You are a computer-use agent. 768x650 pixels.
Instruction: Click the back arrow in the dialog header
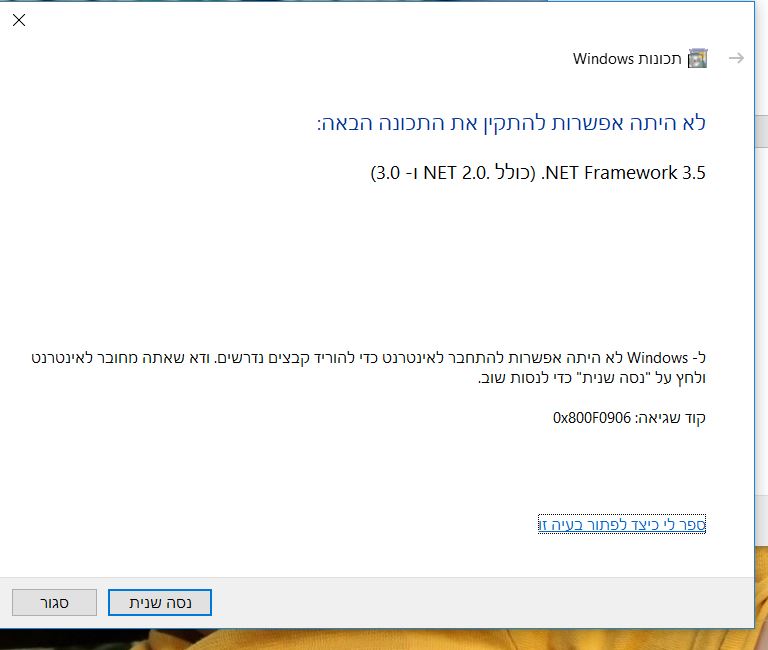(736, 58)
